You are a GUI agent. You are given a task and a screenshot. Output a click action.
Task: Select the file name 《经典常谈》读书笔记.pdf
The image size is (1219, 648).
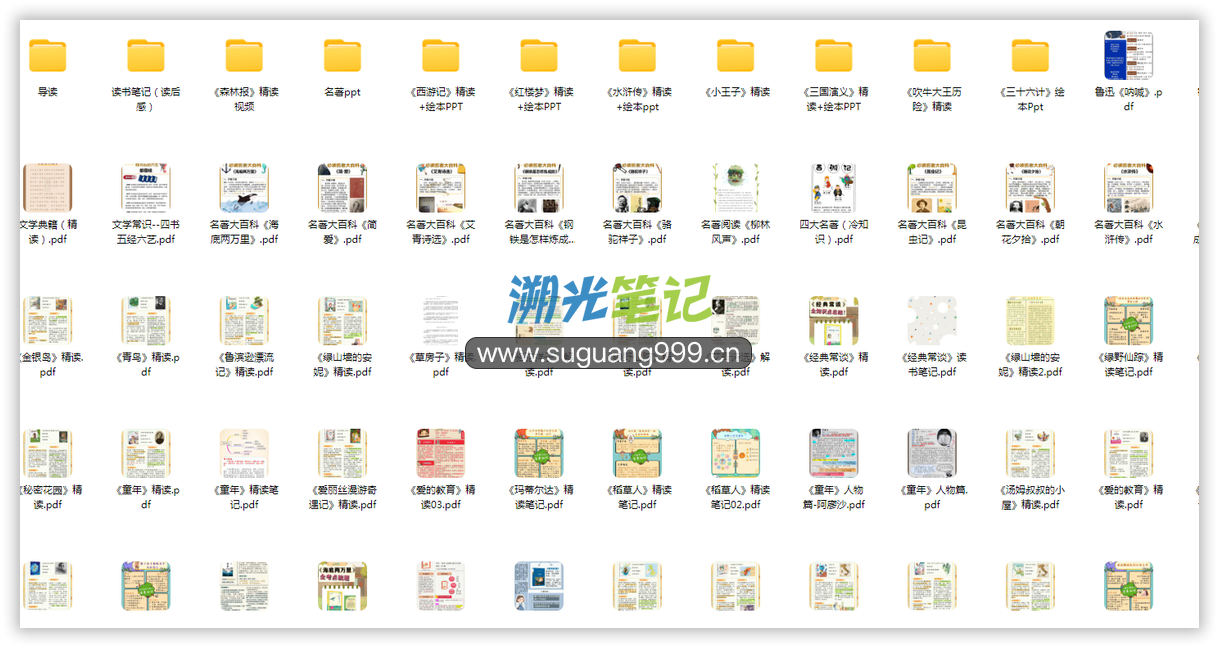[931, 364]
